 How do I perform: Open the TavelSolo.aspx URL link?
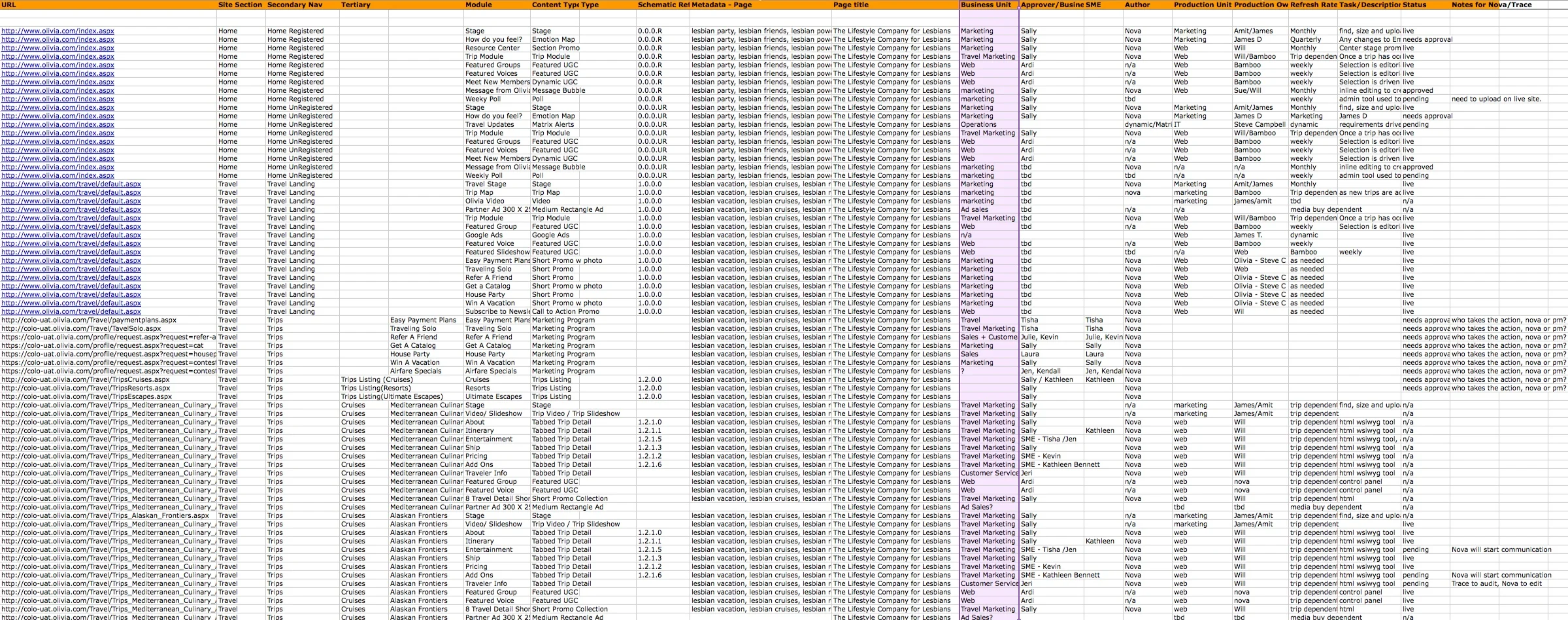81,329
